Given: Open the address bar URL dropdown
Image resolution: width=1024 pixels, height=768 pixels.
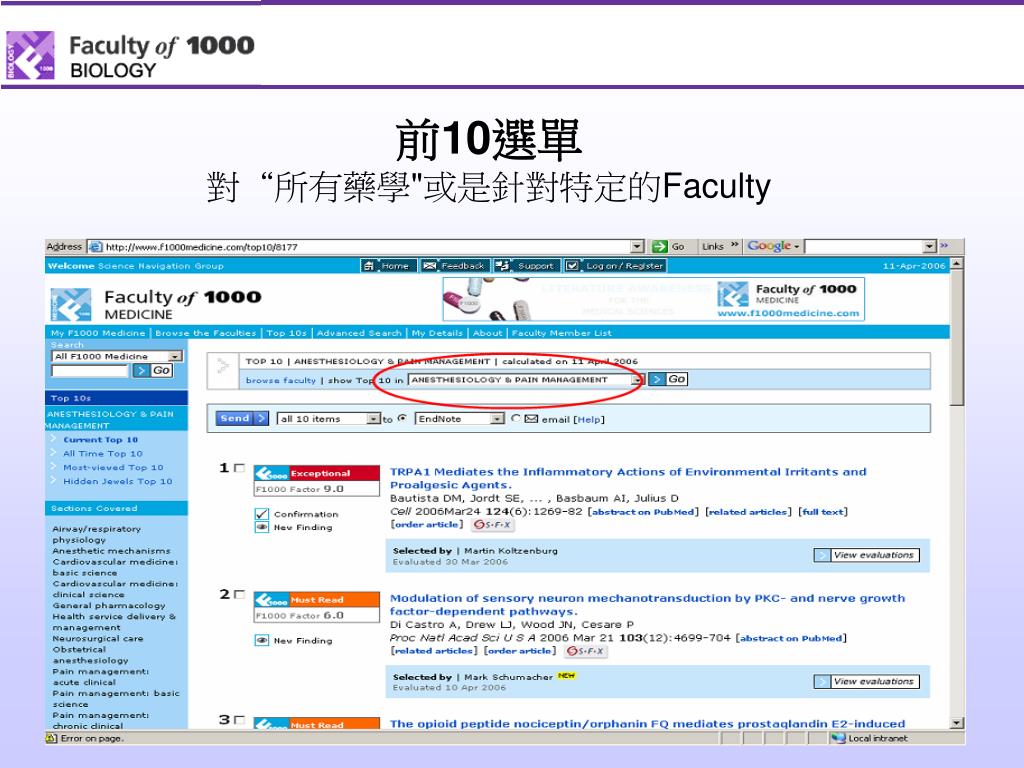Looking at the screenshot, I should tap(638, 247).
